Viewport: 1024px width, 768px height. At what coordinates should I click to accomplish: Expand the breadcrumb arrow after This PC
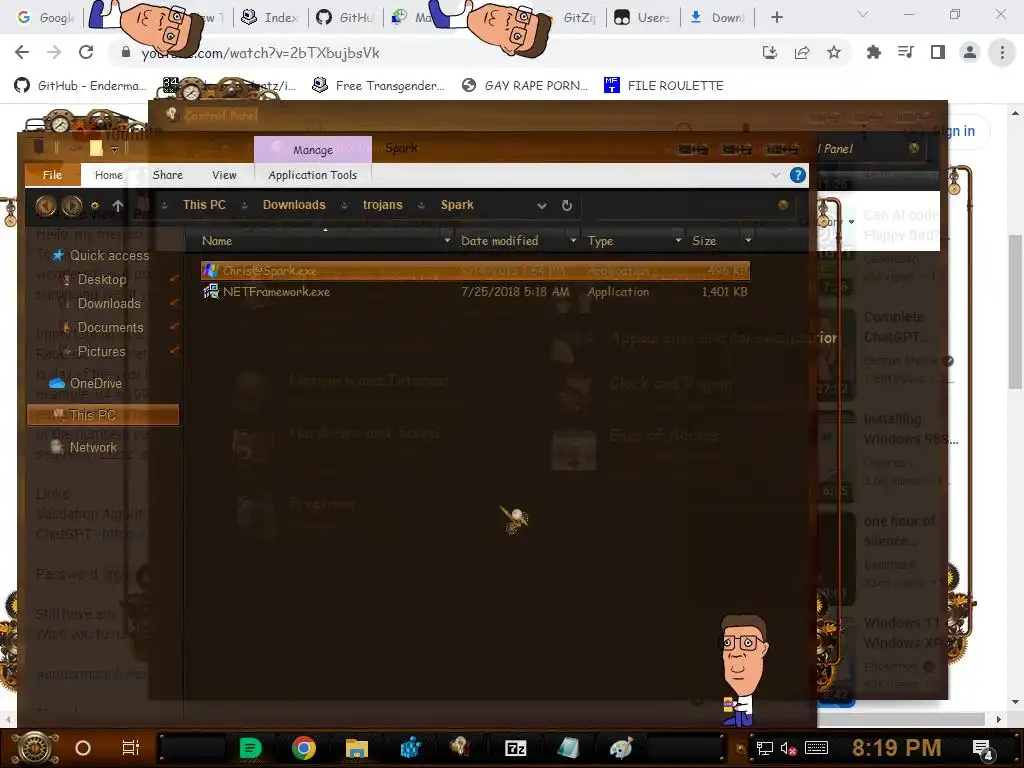click(244, 206)
